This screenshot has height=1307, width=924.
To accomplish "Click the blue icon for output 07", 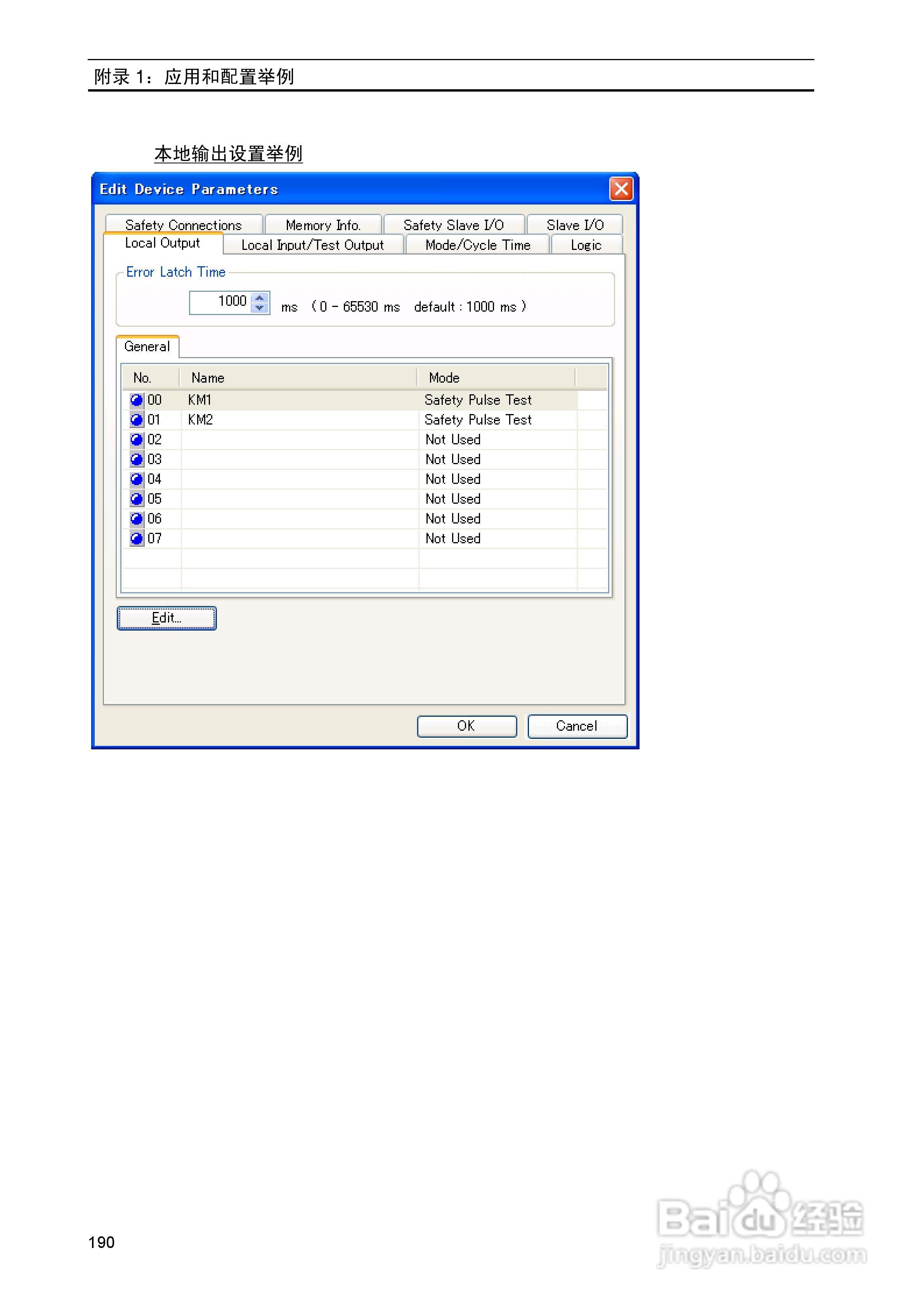I will [137, 539].
